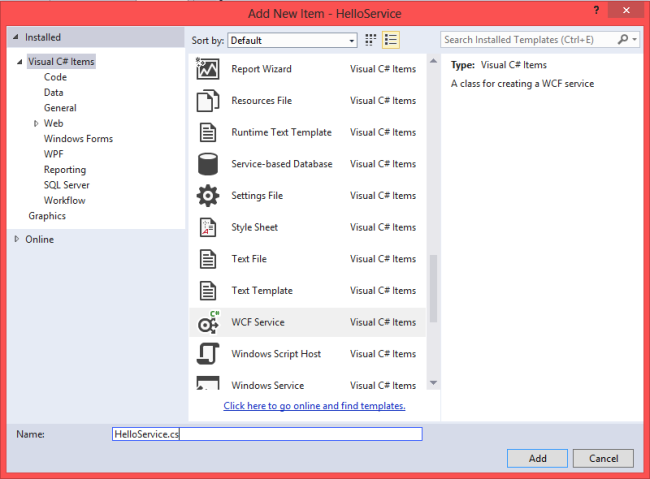Click the template list scrollbar up arrow
The image size is (650, 479).
[433, 61]
